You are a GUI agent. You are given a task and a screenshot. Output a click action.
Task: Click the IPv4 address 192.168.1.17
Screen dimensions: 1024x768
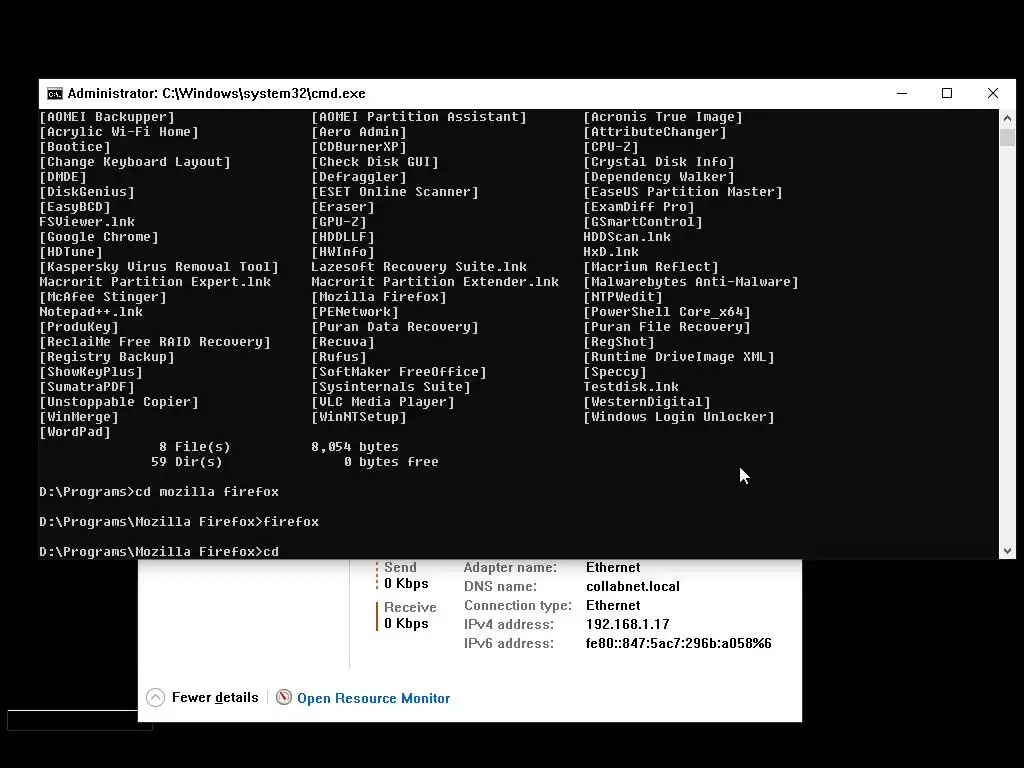[628, 624]
